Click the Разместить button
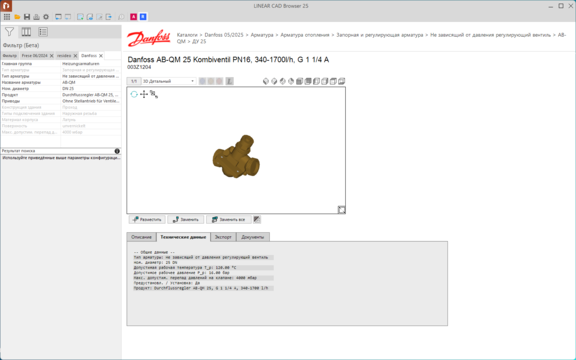Viewport: 576px width, 360px height. tap(147, 219)
